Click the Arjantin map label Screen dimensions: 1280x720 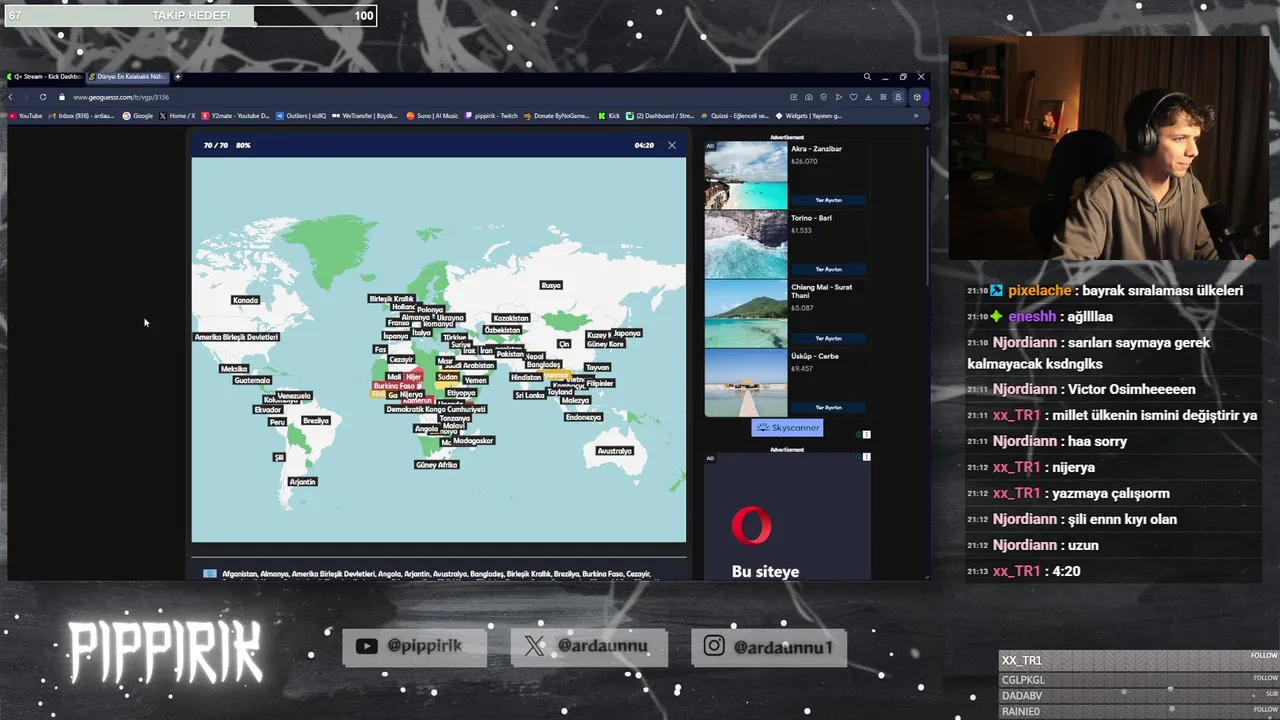[x=302, y=482]
